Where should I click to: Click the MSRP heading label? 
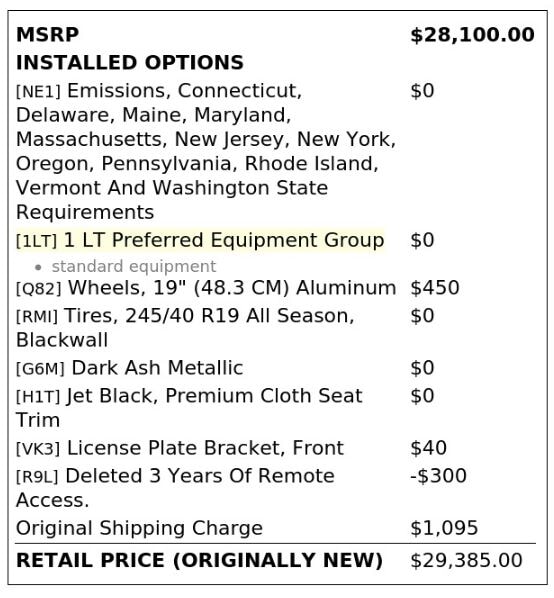(47, 35)
